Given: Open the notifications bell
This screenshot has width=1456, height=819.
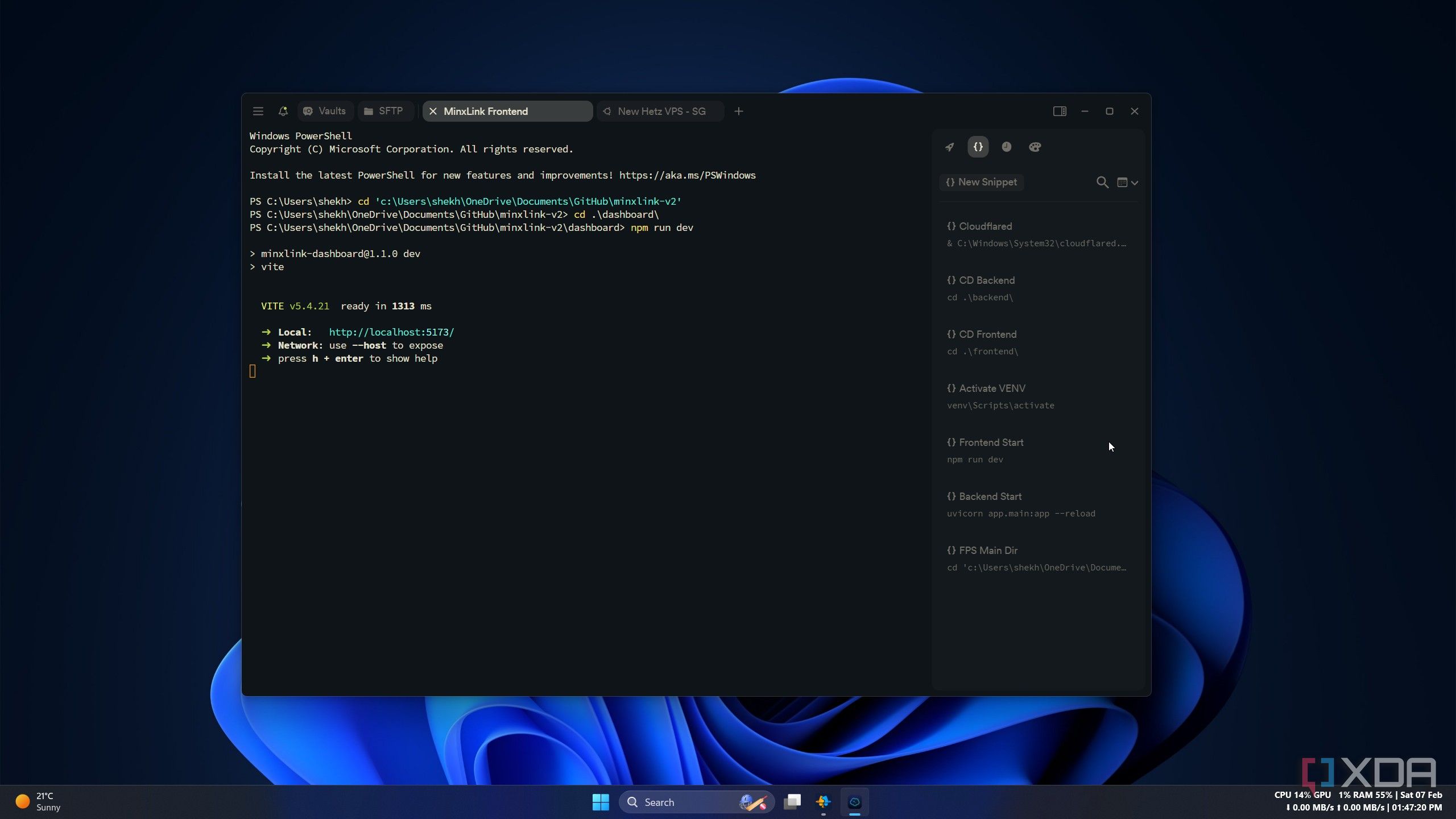Looking at the screenshot, I should 283,111.
